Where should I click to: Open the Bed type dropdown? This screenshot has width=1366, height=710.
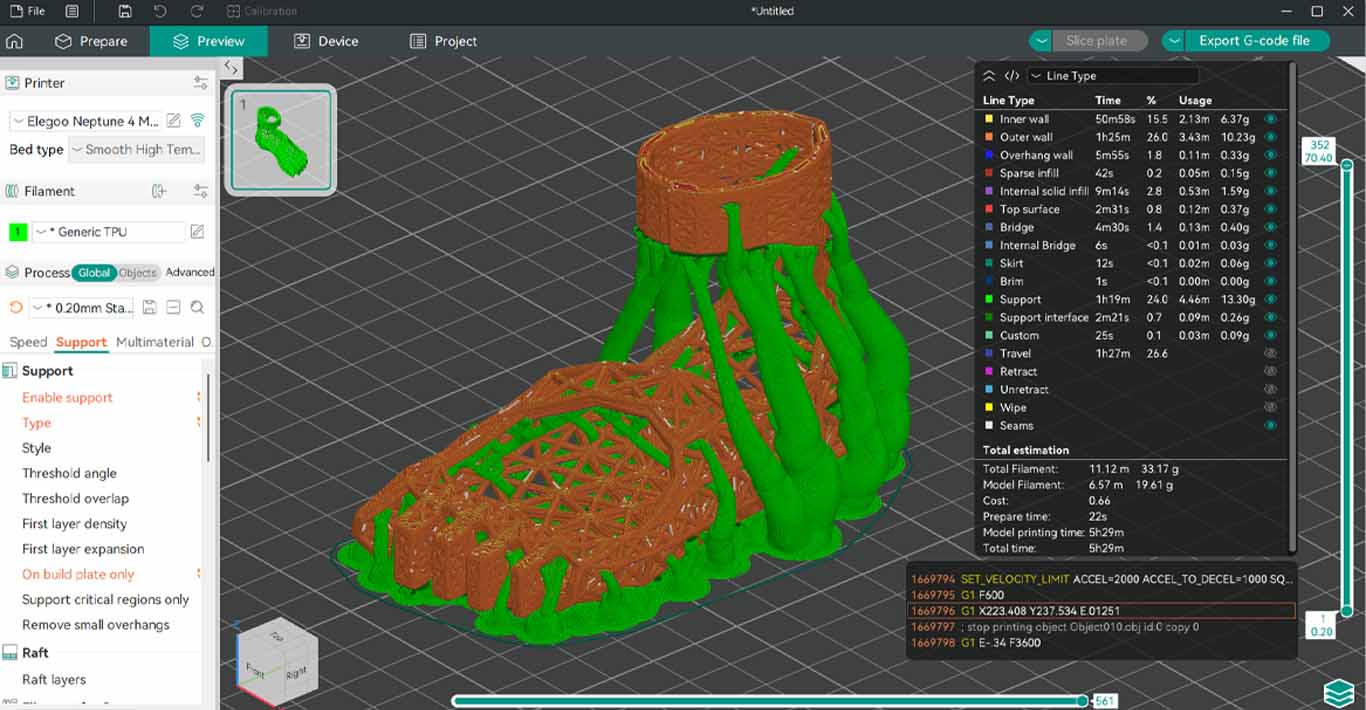(x=136, y=150)
